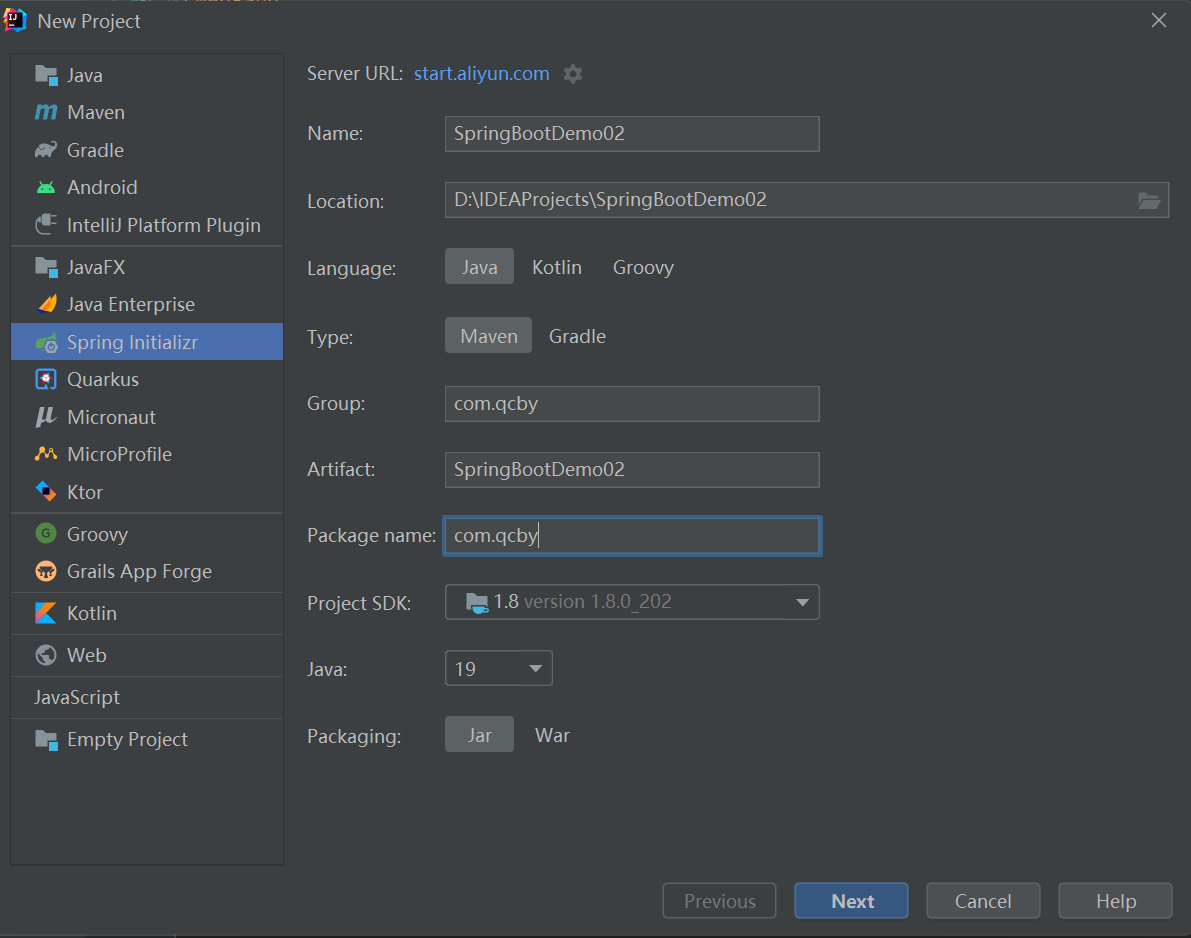Viewport: 1191px width, 938px height.
Task: Browse location with folder icon
Action: [1148, 201]
